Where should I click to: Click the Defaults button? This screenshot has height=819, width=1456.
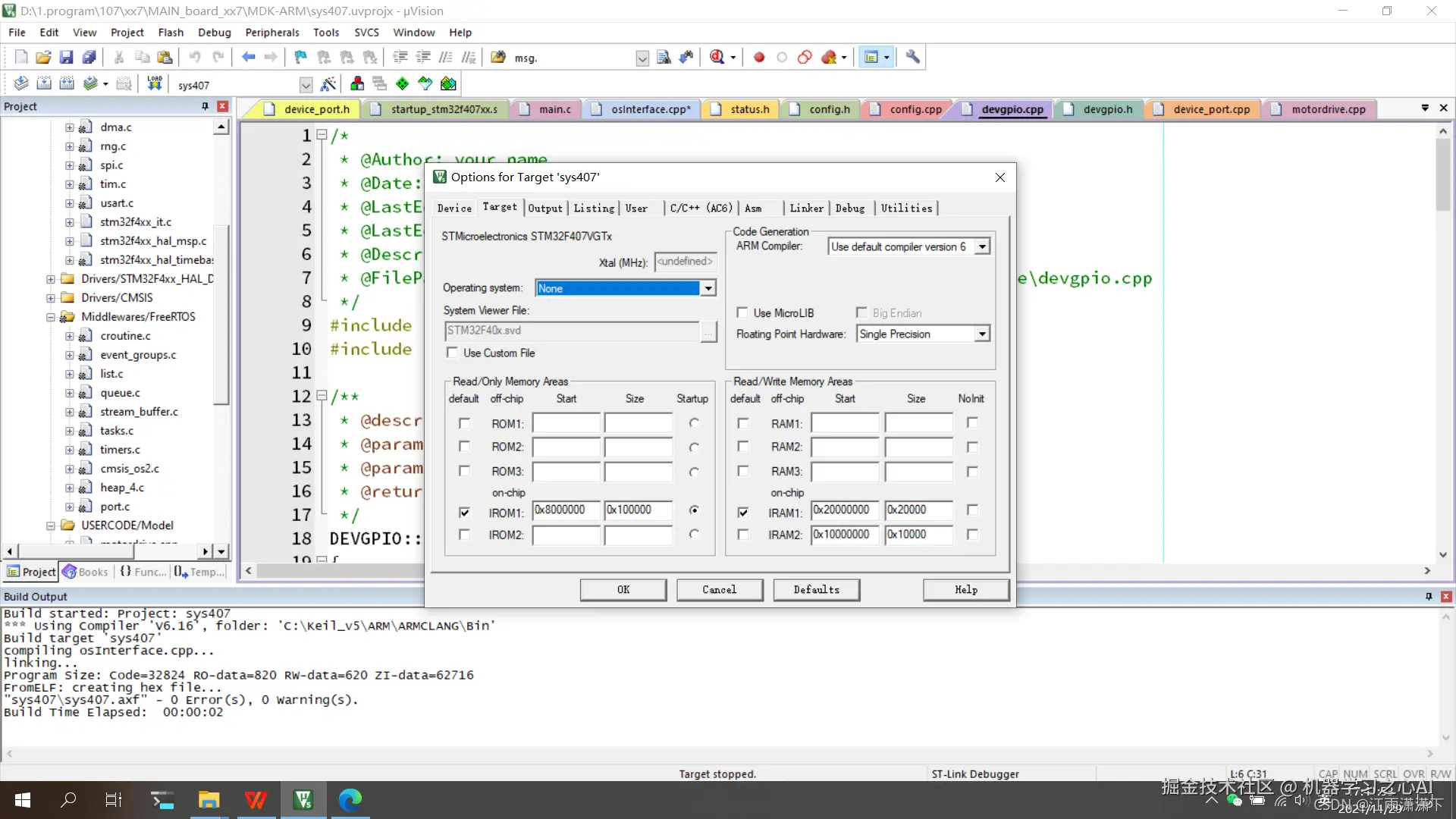coord(816,590)
